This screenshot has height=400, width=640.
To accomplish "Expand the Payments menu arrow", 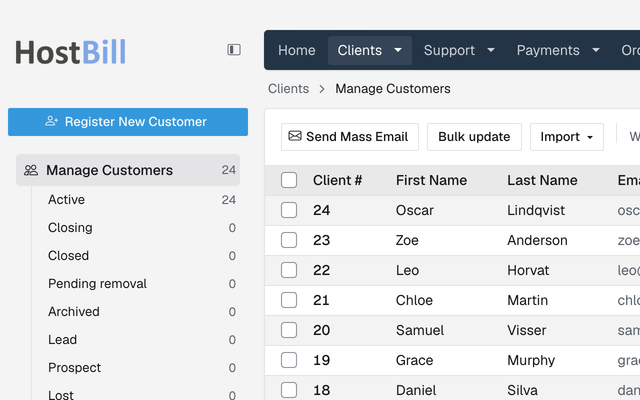I will [596, 50].
